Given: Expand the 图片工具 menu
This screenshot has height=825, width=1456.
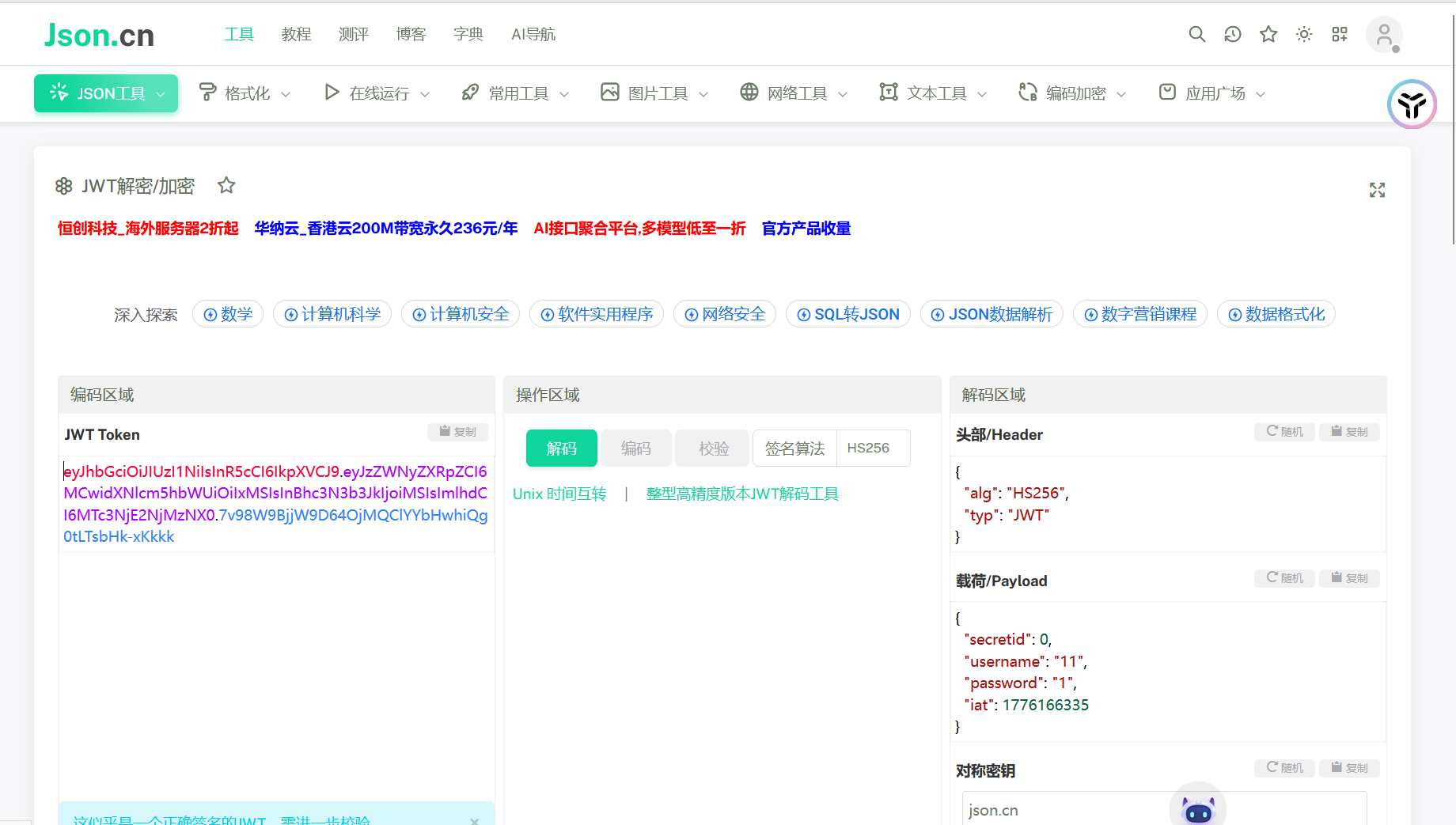Looking at the screenshot, I should coord(654,93).
